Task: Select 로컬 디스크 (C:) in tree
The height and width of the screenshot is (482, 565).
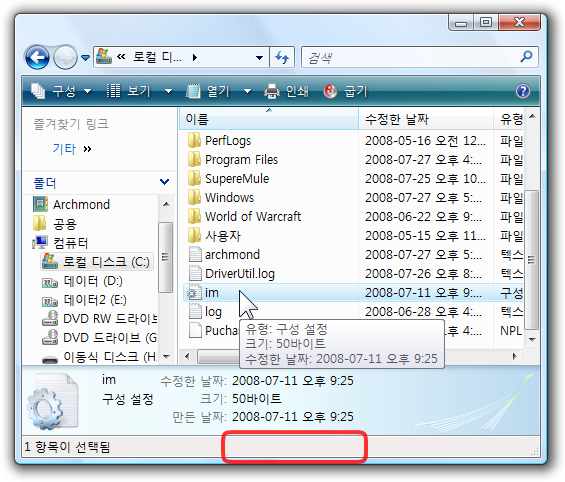Action: point(96,262)
